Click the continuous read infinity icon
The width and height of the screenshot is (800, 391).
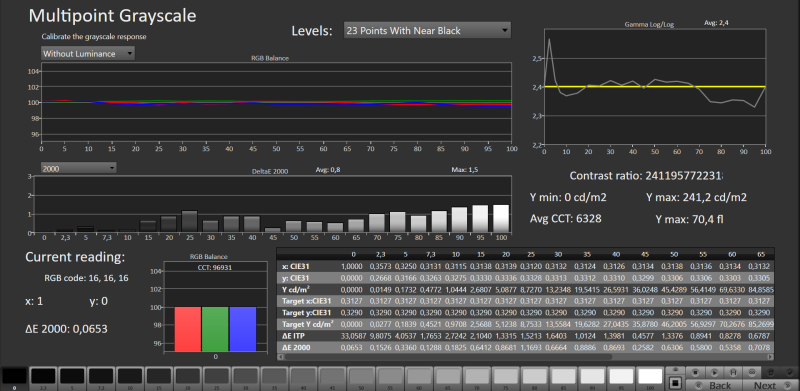[x=752, y=373]
